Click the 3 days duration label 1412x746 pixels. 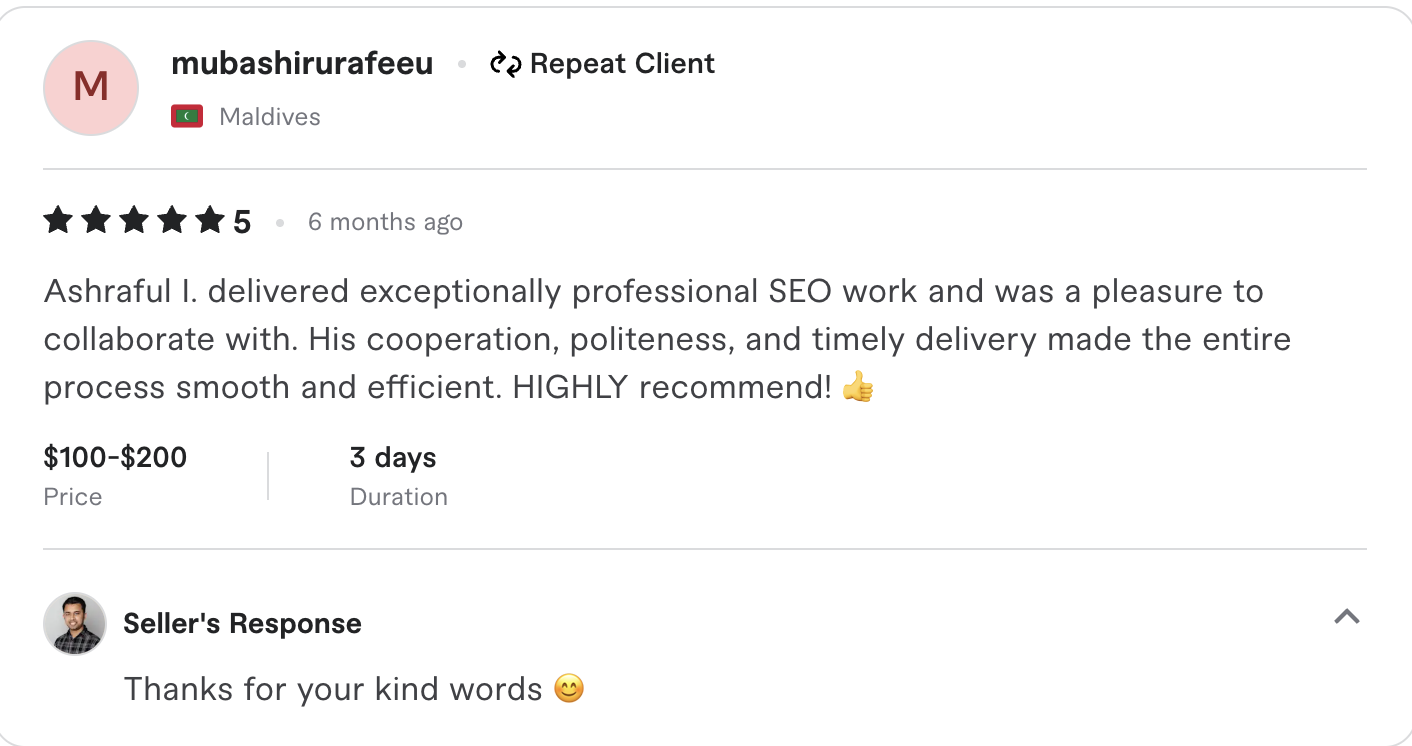point(392,457)
